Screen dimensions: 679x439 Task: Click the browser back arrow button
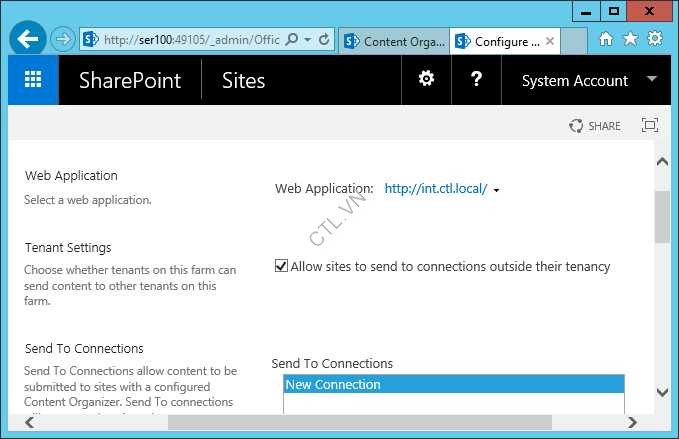28,40
